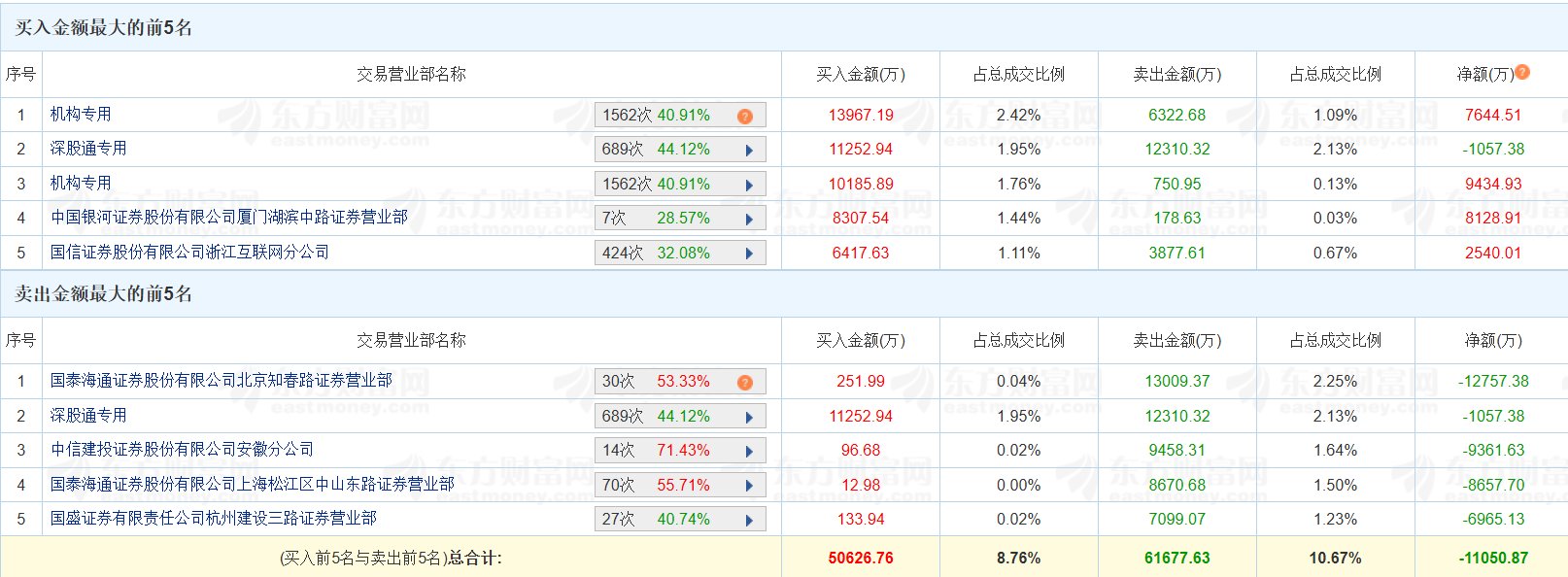
Task: Expand the 27次 40.74% arrow for 国盛证券杭州
Action: coord(749,521)
